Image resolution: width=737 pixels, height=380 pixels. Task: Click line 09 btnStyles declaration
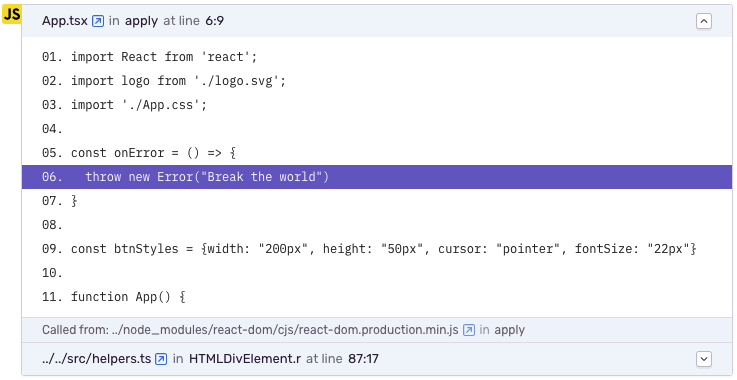click(369, 249)
